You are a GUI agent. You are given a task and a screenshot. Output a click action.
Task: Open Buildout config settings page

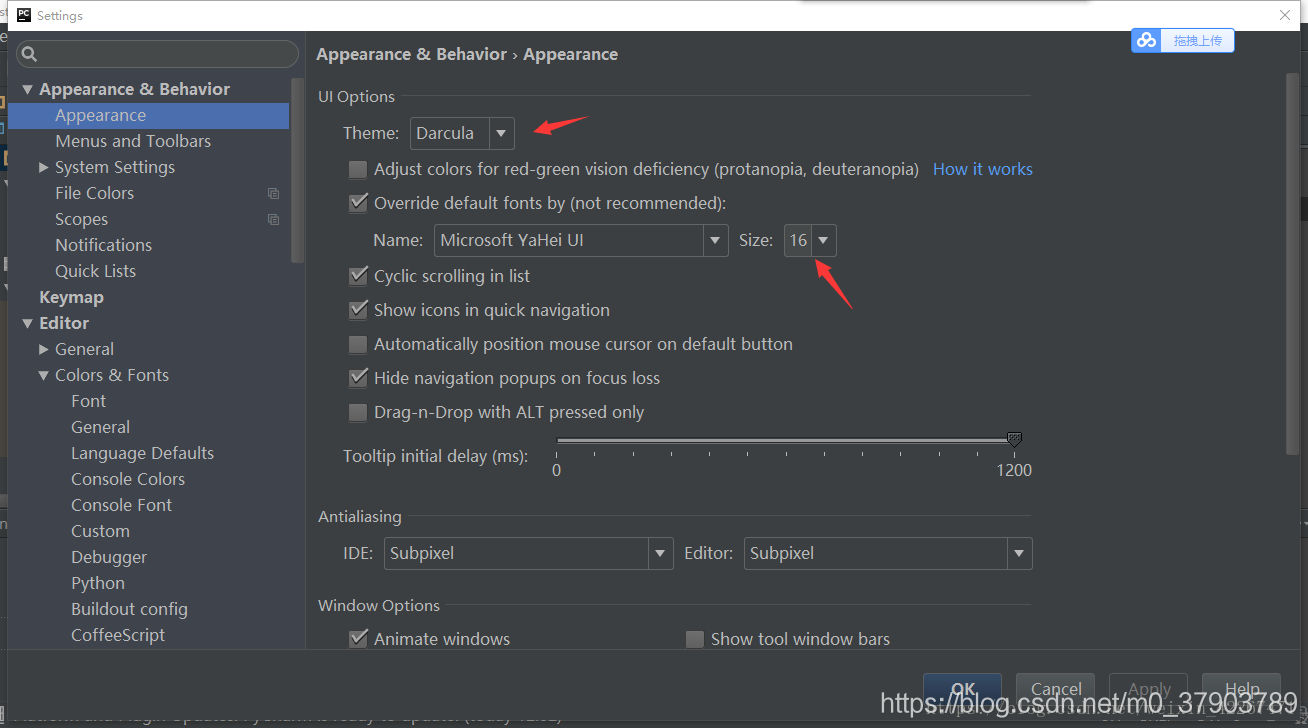point(129,609)
